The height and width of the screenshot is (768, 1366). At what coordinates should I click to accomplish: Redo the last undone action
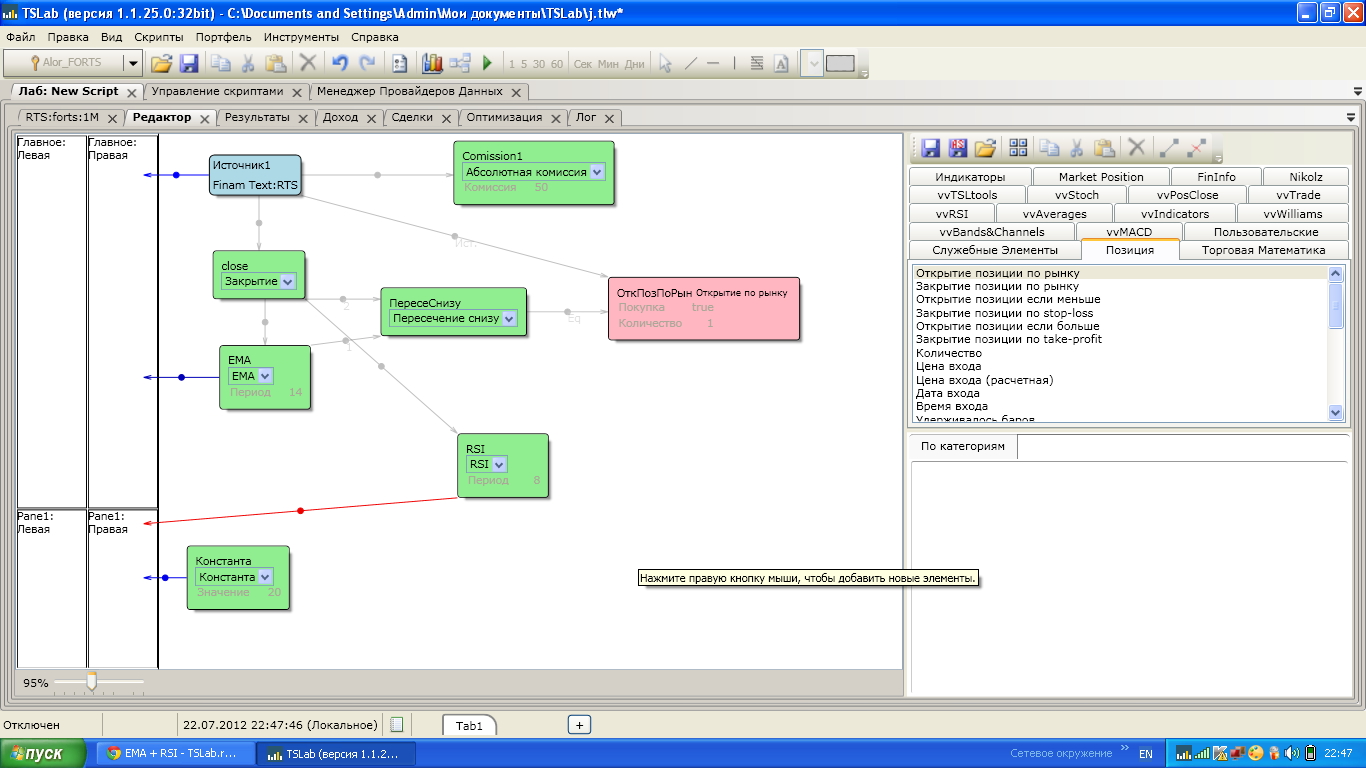[368, 63]
